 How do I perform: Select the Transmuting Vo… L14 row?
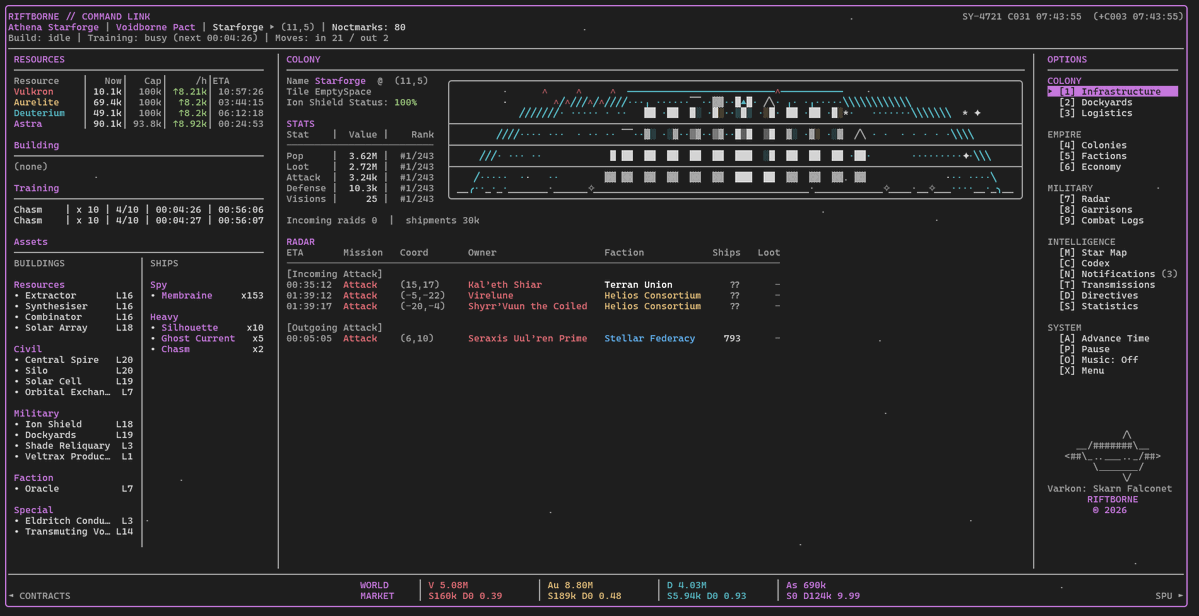point(73,530)
